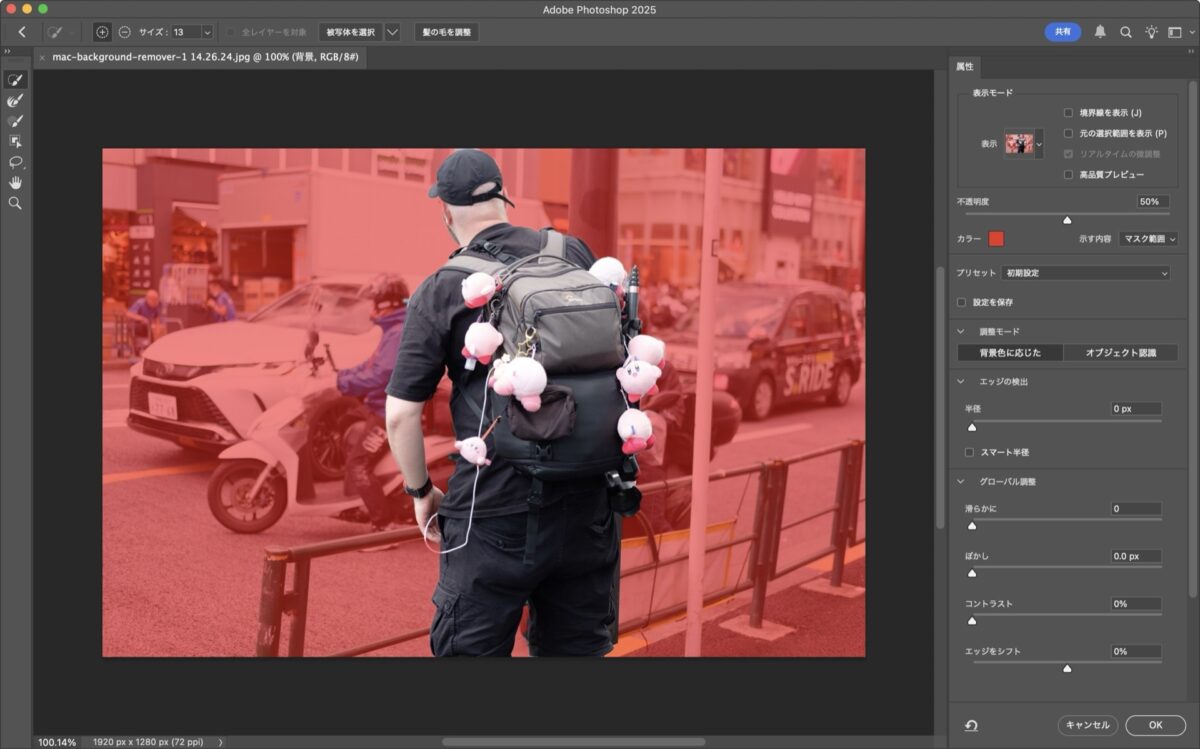Select the 属性 panel tab
1200x749 pixels.
(x=965, y=67)
